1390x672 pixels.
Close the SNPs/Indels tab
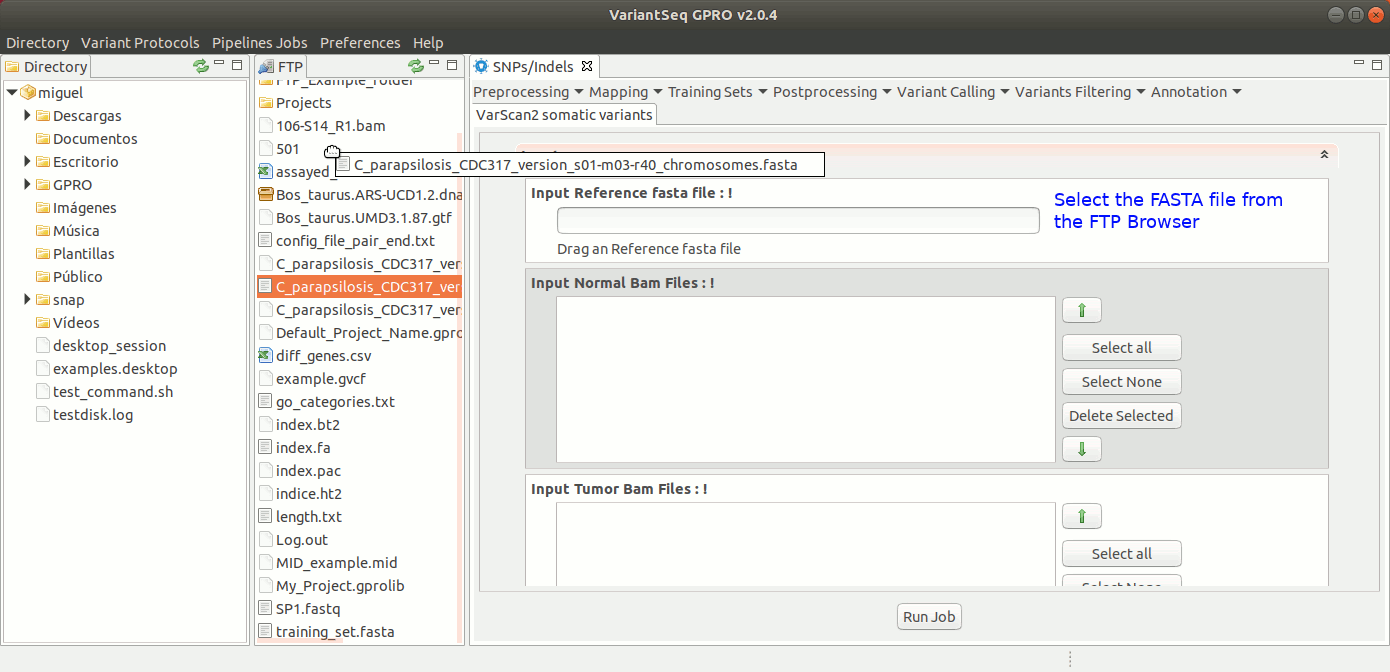(x=587, y=67)
